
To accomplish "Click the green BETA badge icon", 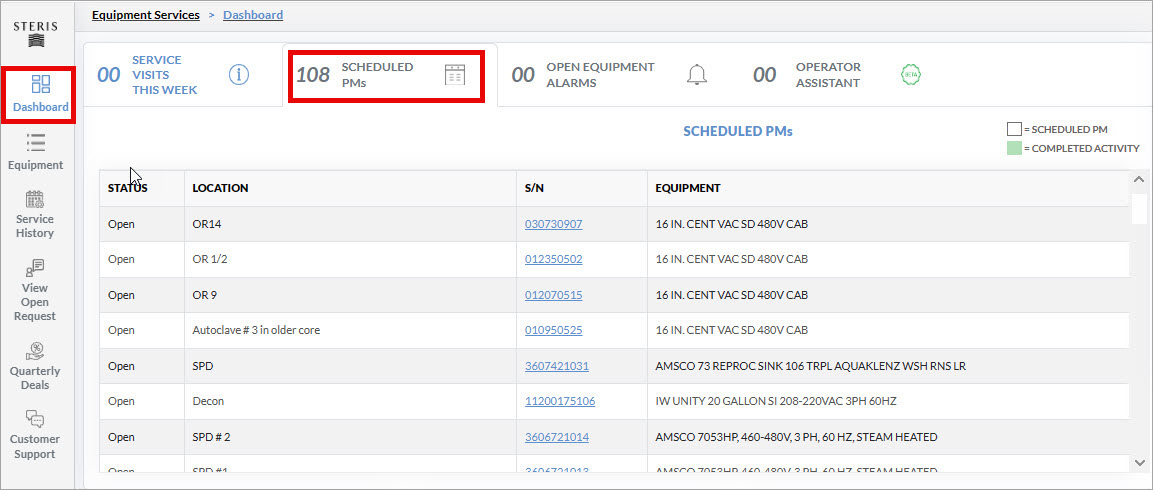I will click(x=911, y=74).
